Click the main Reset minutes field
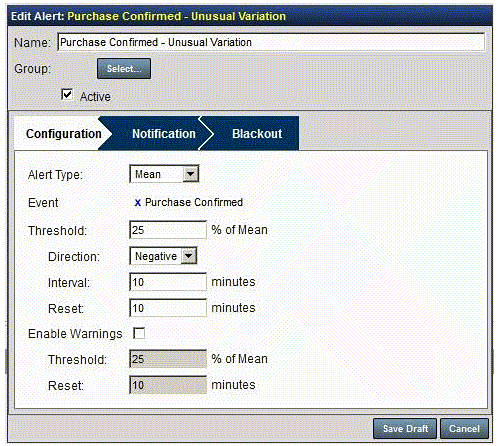This screenshot has width=499, height=446. pos(168,308)
